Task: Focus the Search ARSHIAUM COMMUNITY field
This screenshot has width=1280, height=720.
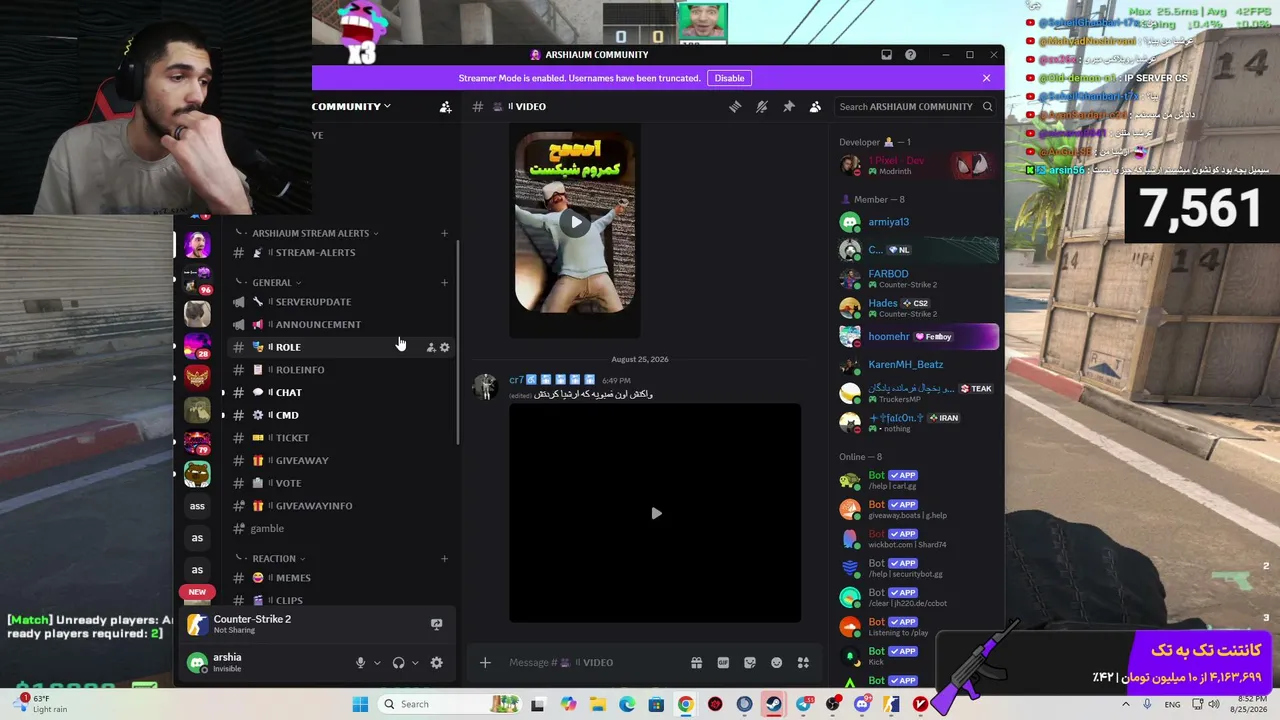Action: coord(916,107)
